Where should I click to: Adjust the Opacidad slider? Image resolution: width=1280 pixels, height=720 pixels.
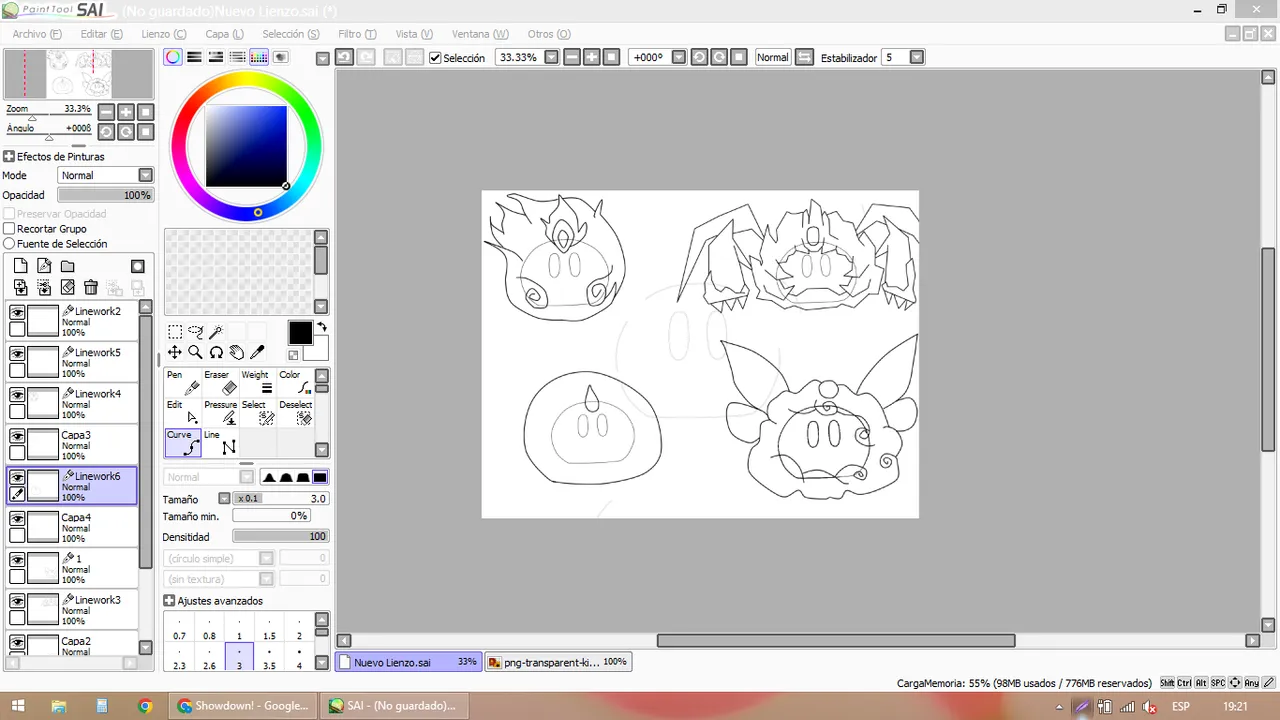tap(105, 195)
